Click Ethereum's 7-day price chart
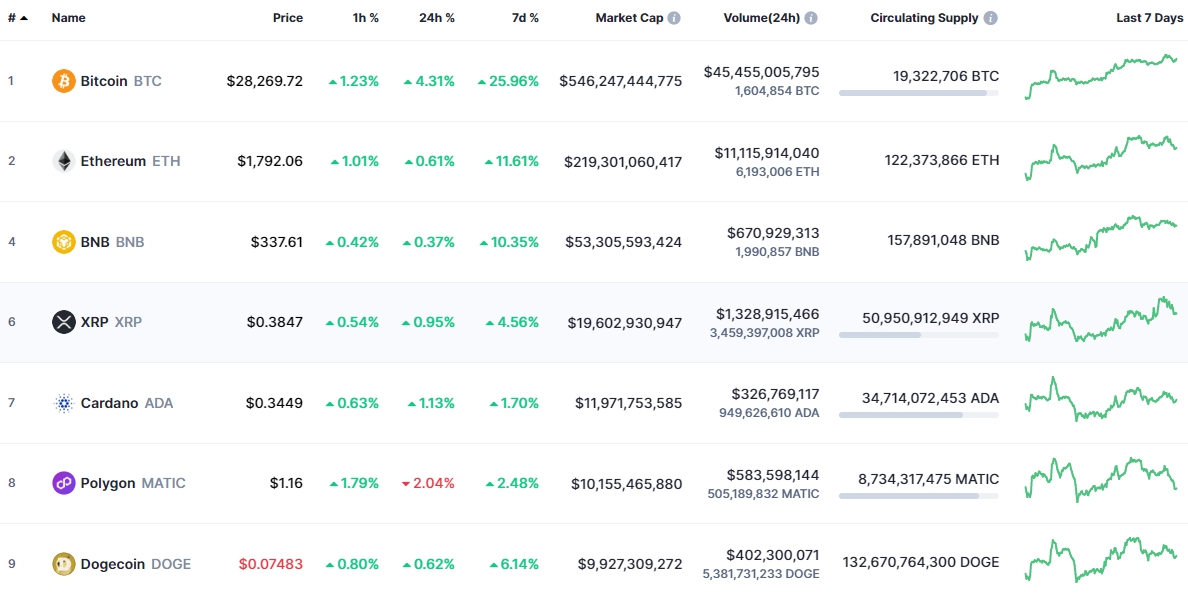 1101,158
